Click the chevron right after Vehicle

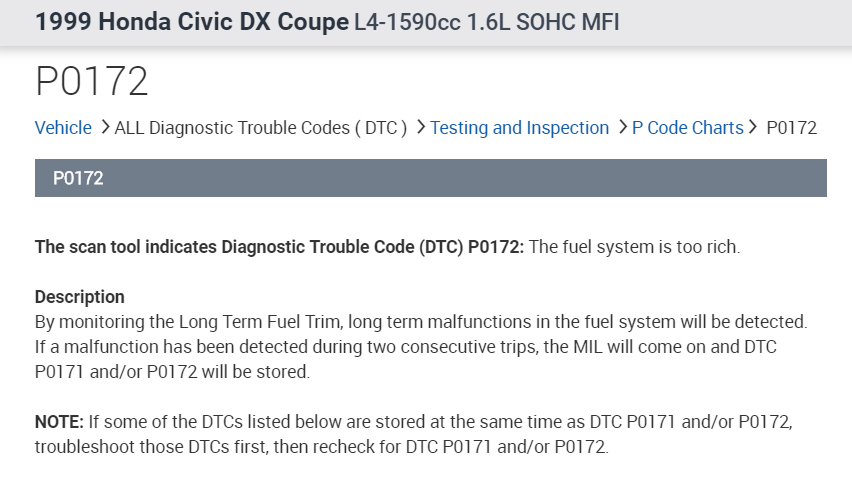point(104,128)
